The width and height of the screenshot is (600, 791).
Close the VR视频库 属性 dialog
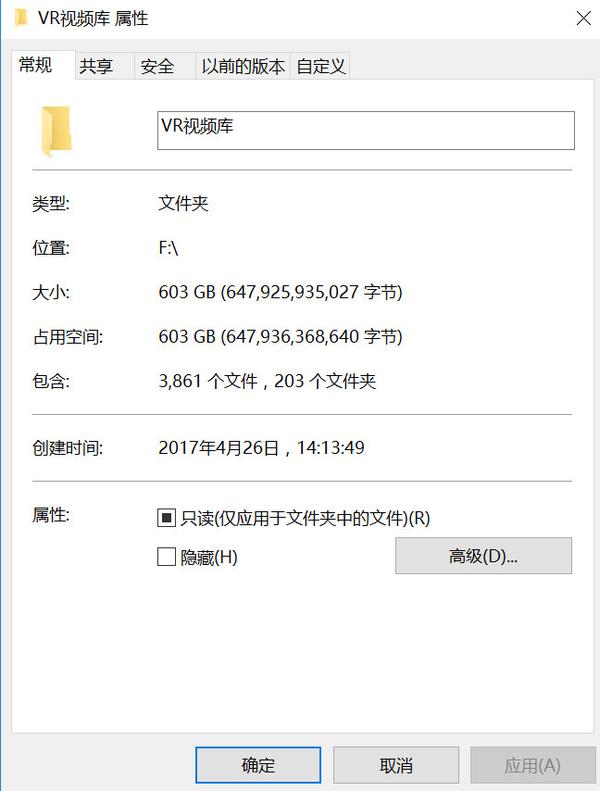click(583, 18)
